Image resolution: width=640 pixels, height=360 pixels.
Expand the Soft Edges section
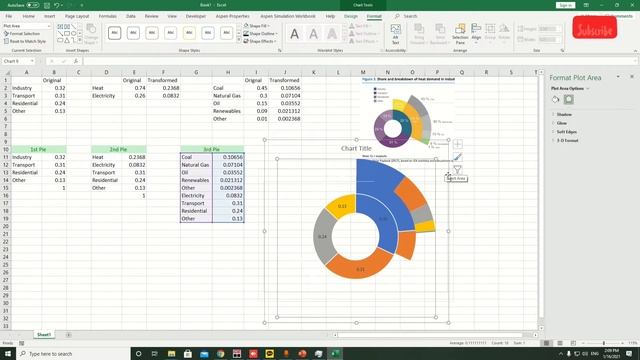click(x=567, y=132)
